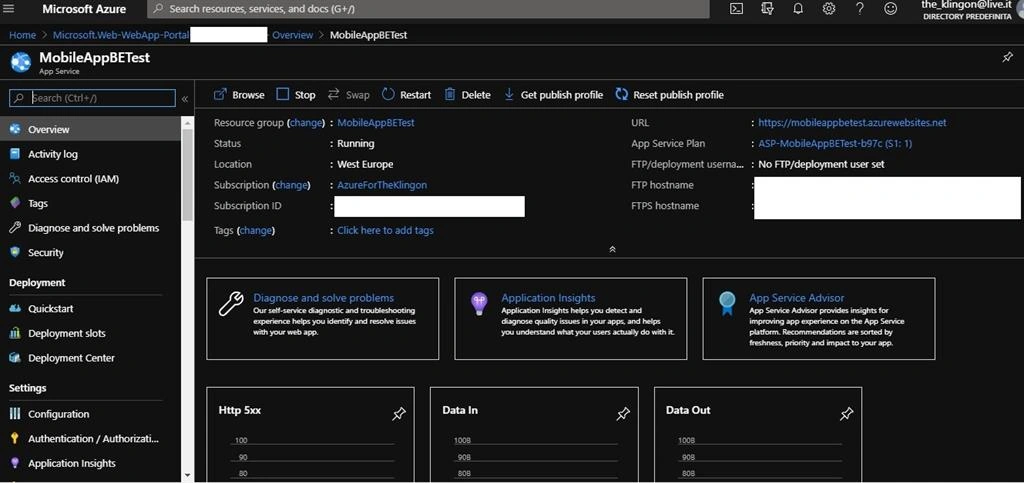Viewport: 1024px width, 483px height.
Task: Open Cloud Shell from top bar
Action: 736,8
